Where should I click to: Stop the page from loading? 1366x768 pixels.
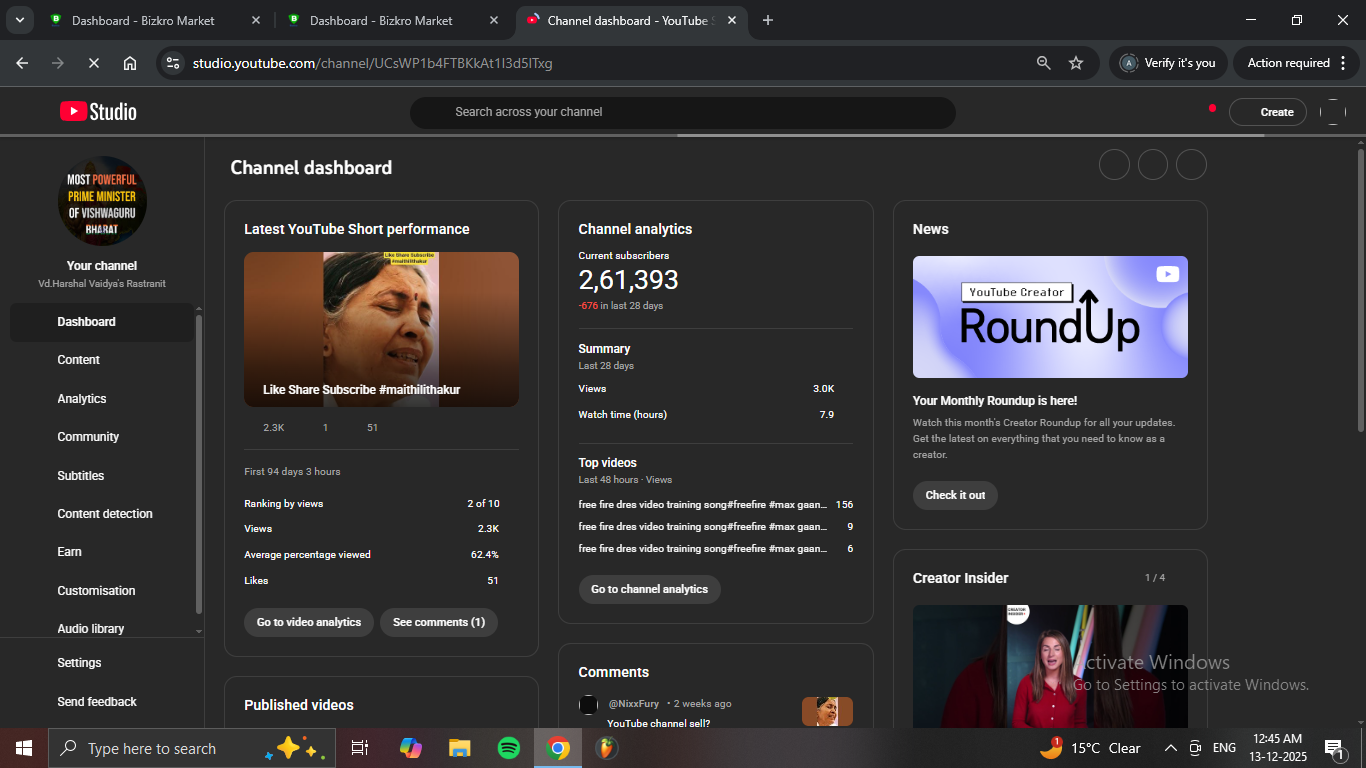(93, 63)
